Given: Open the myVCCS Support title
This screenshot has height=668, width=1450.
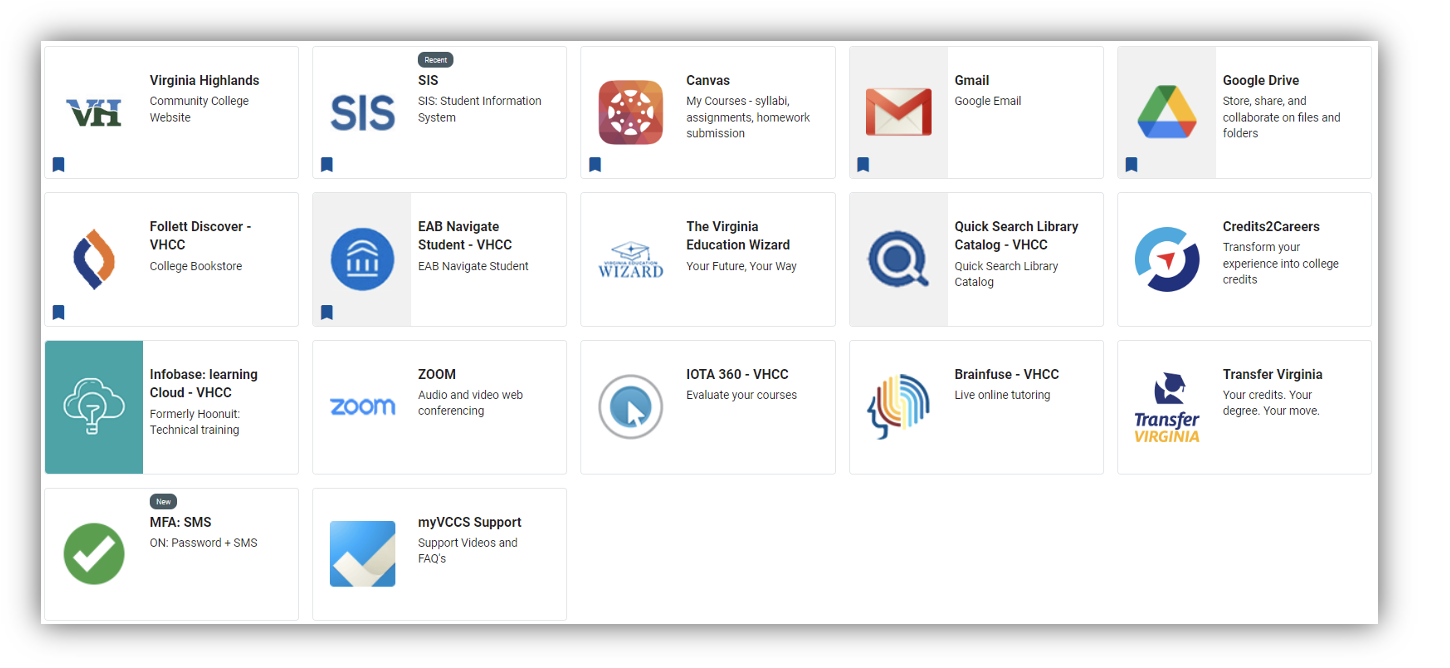Looking at the screenshot, I should coord(470,522).
